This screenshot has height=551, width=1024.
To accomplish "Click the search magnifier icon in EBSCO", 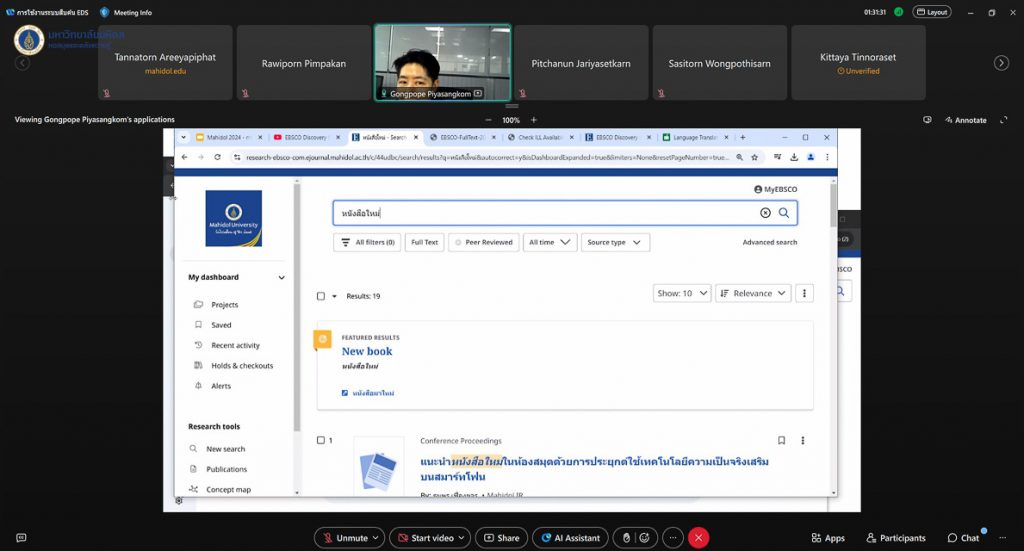I will click(784, 213).
